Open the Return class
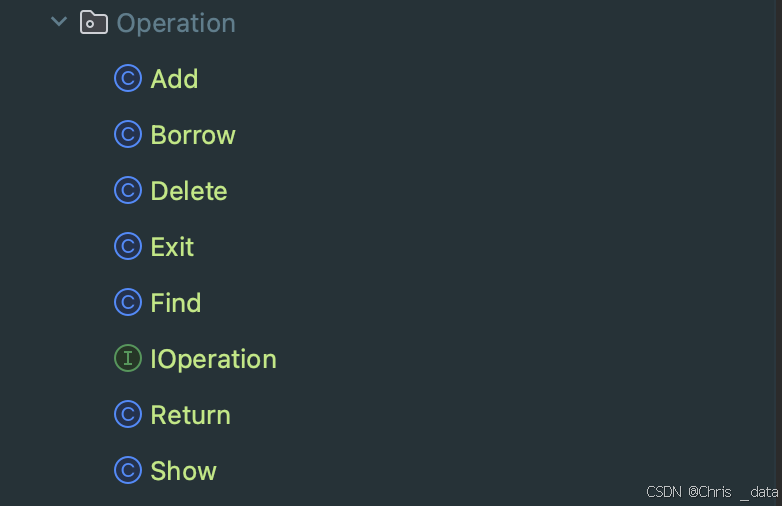 pos(191,415)
